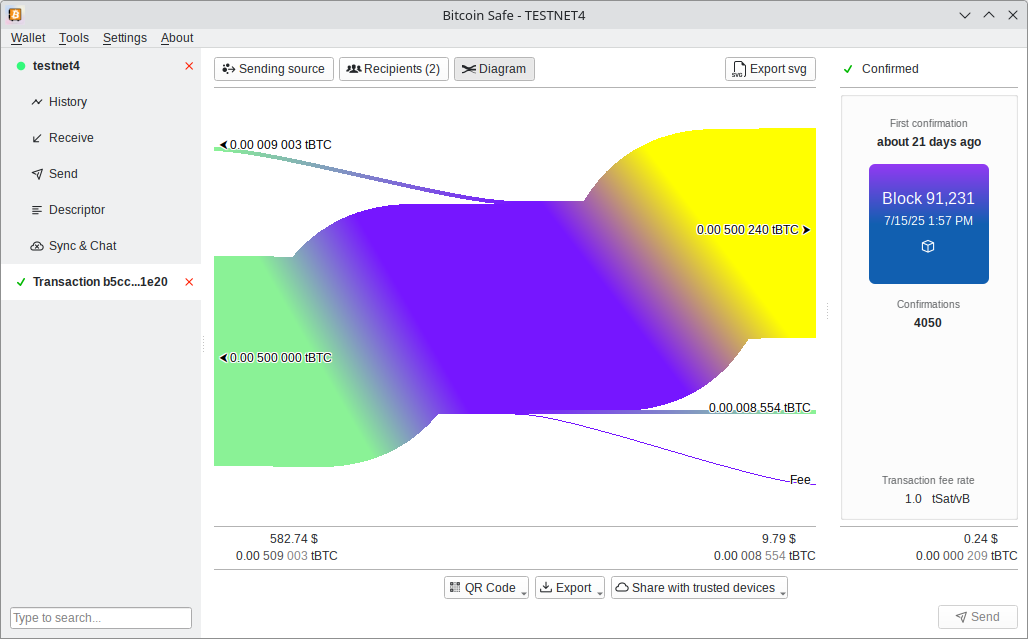1028x639 pixels.
Task: Click the Sync & Chat cloud icon
Action: [37, 246]
